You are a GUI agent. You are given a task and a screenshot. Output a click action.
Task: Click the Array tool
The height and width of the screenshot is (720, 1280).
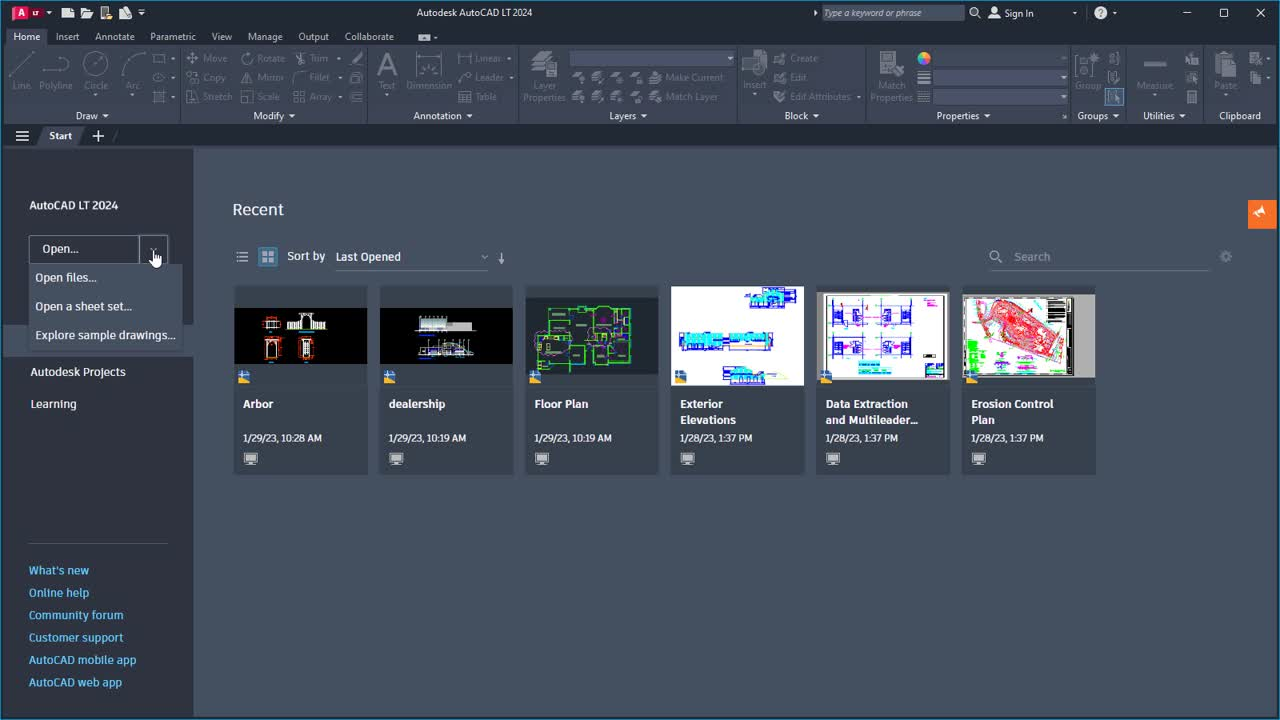(x=313, y=97)
